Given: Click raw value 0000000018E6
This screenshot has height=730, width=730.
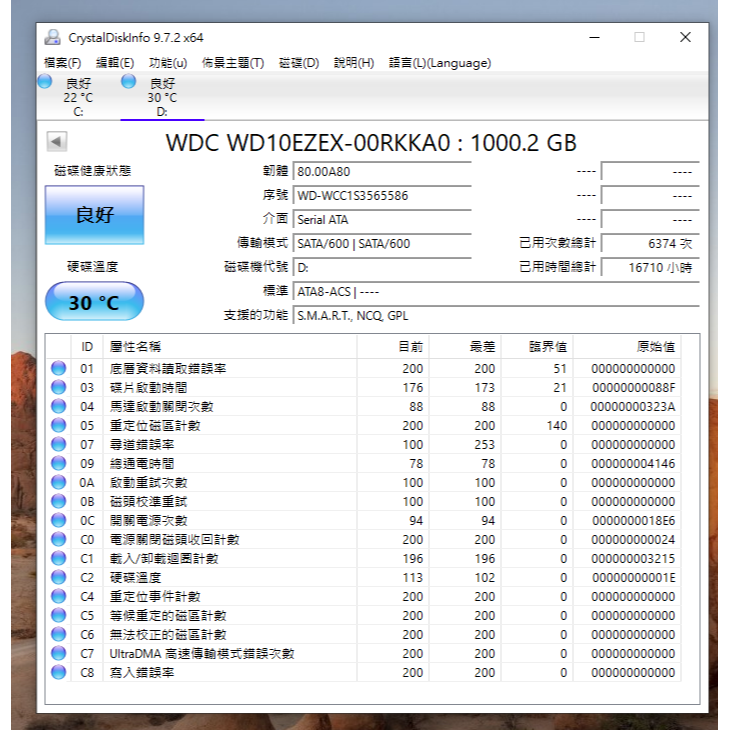Looking at the screenshot, I should point(634,520).
